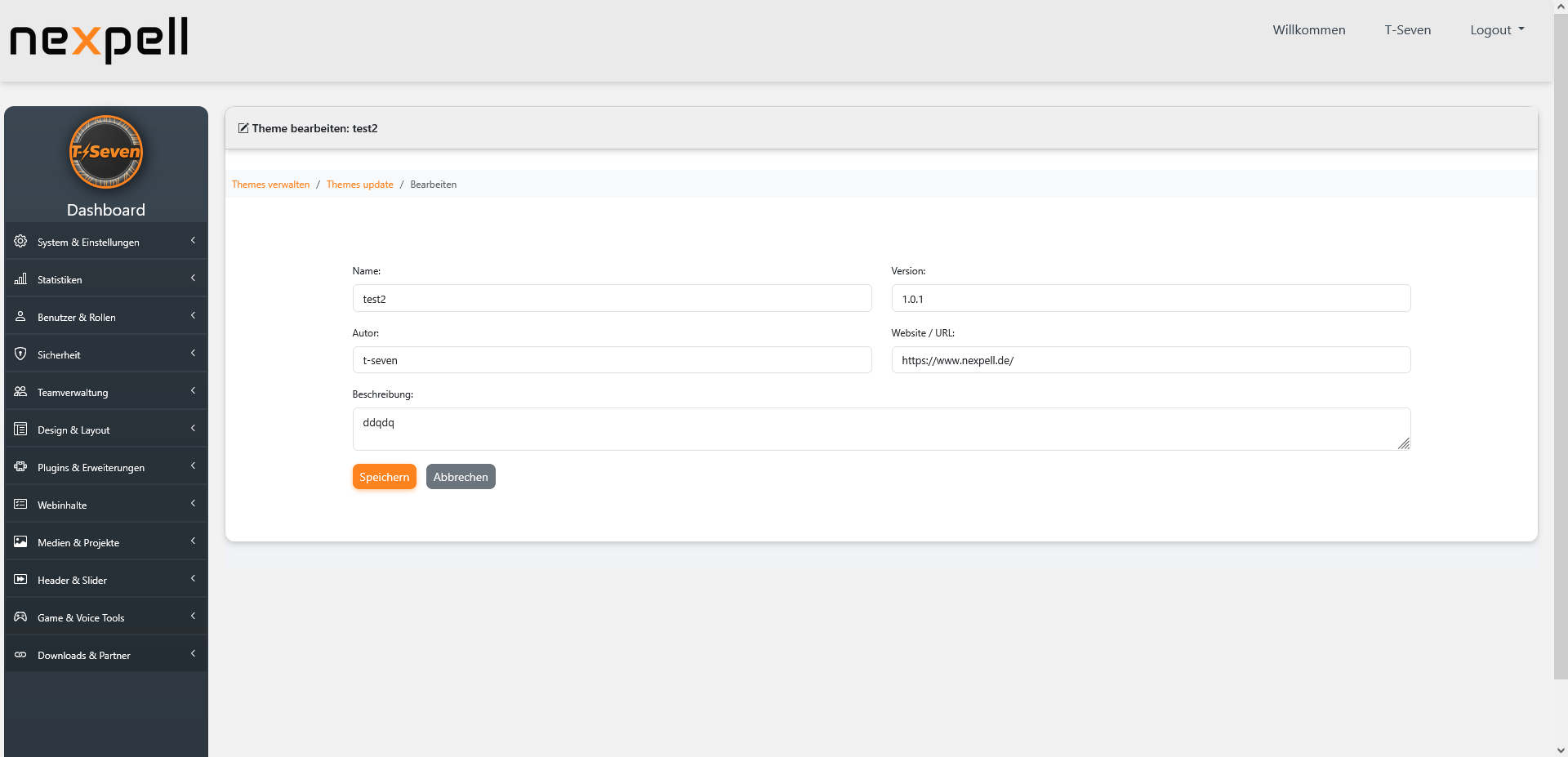
Task: Click the nexpell logo
Action: 98,39
